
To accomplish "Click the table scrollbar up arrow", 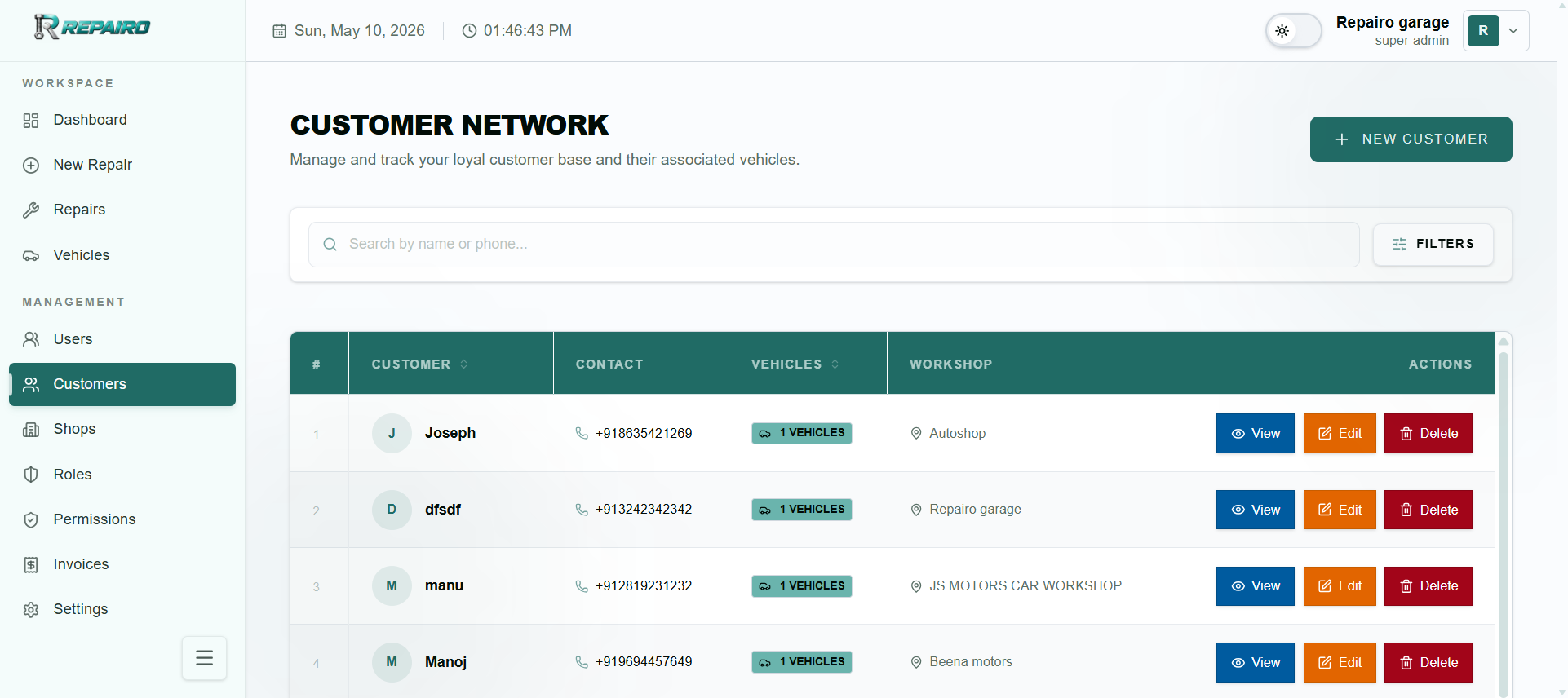I will (x=1504, y=341).
